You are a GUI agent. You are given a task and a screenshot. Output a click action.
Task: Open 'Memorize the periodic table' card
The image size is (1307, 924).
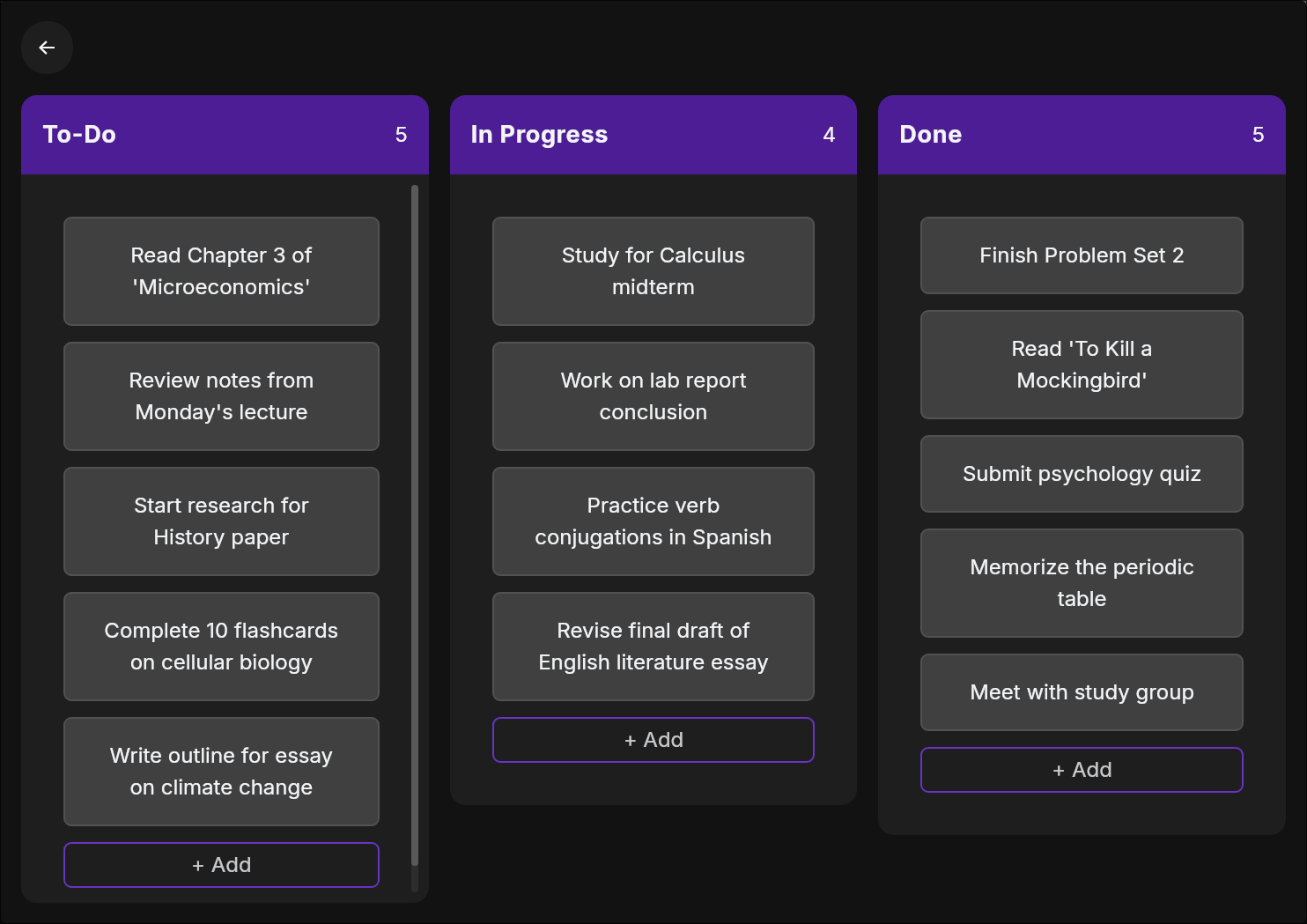[x=1081, y=583]
